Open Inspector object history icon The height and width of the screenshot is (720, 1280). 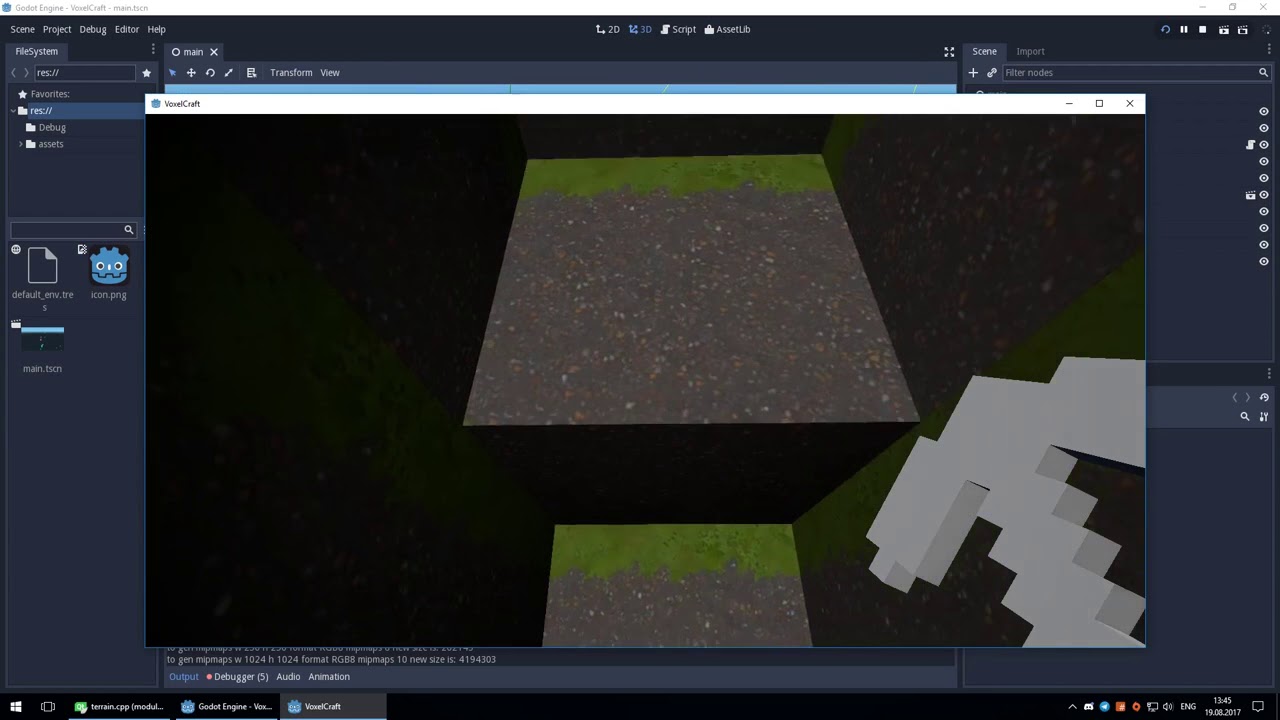pos(1264,397)
